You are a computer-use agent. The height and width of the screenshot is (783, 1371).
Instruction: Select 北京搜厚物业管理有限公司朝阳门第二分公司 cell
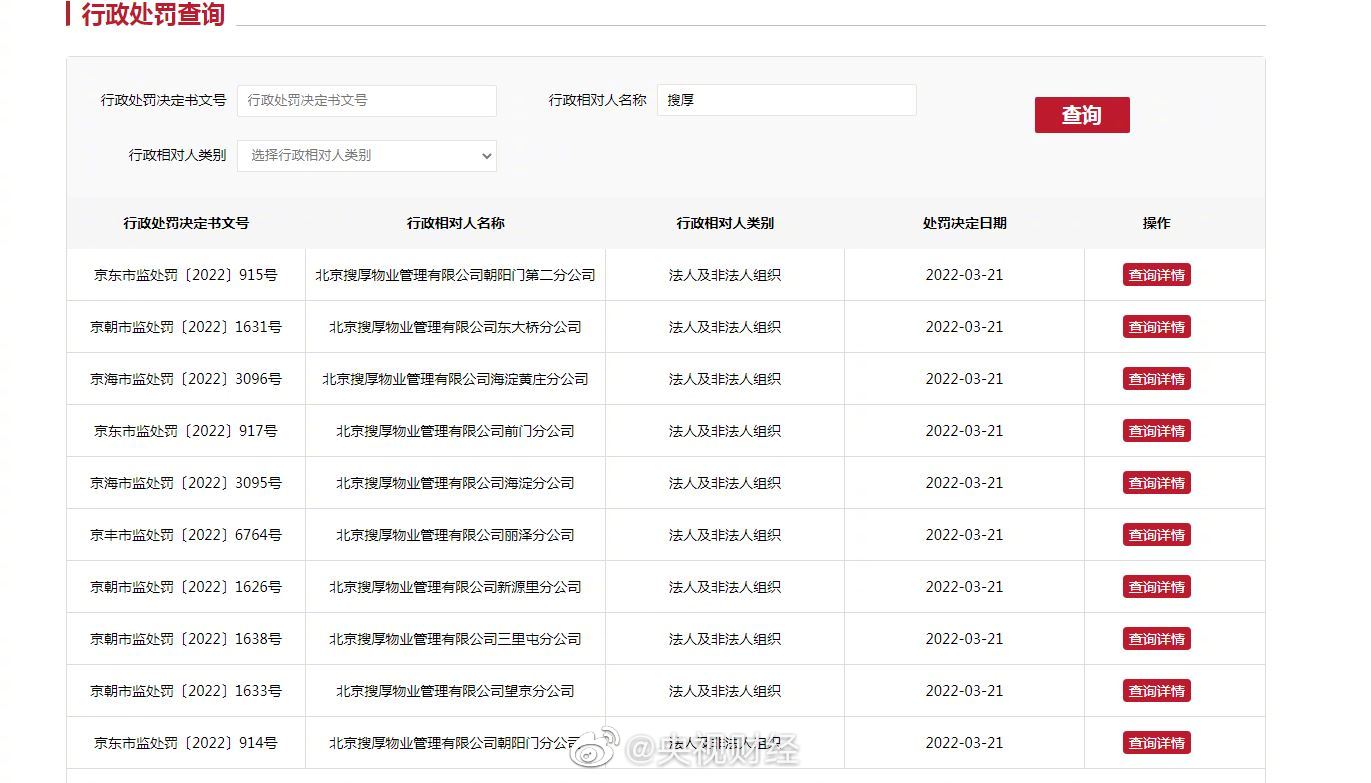[455, 275]
